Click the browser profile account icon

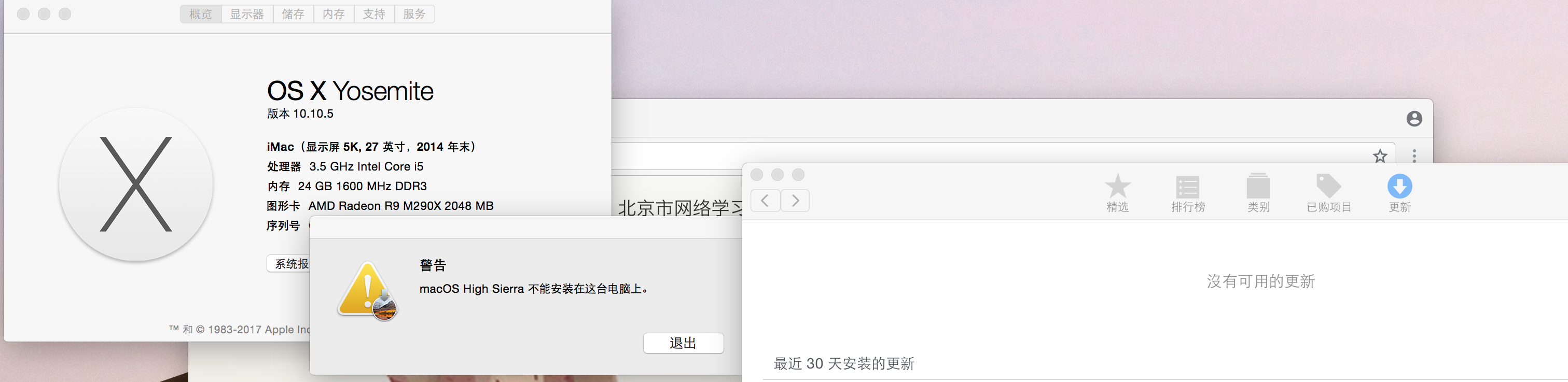[1414, 119]
